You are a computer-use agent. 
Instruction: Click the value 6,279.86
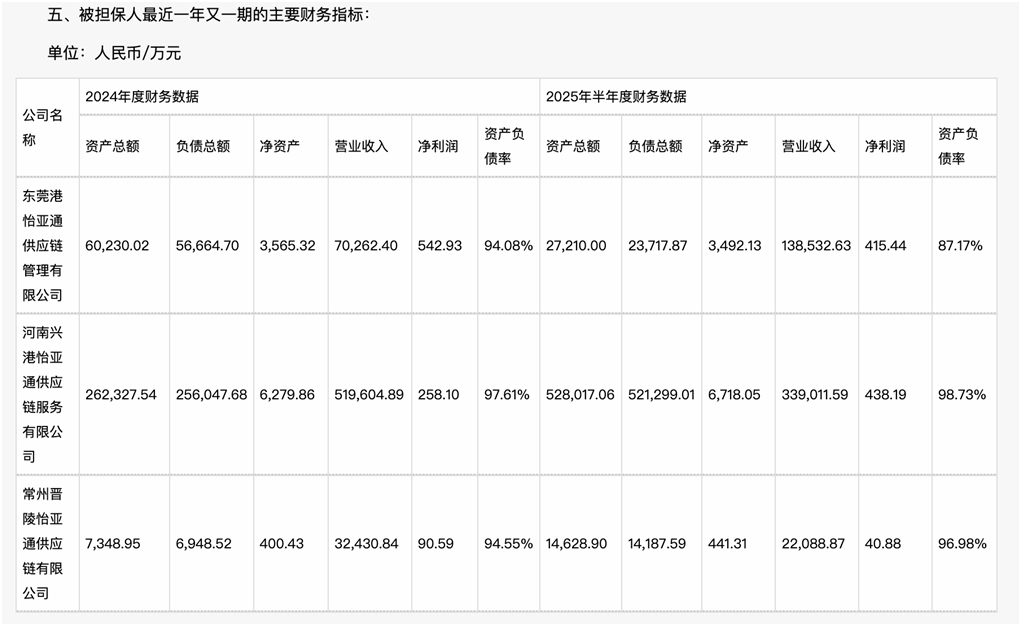coord(287,395)
